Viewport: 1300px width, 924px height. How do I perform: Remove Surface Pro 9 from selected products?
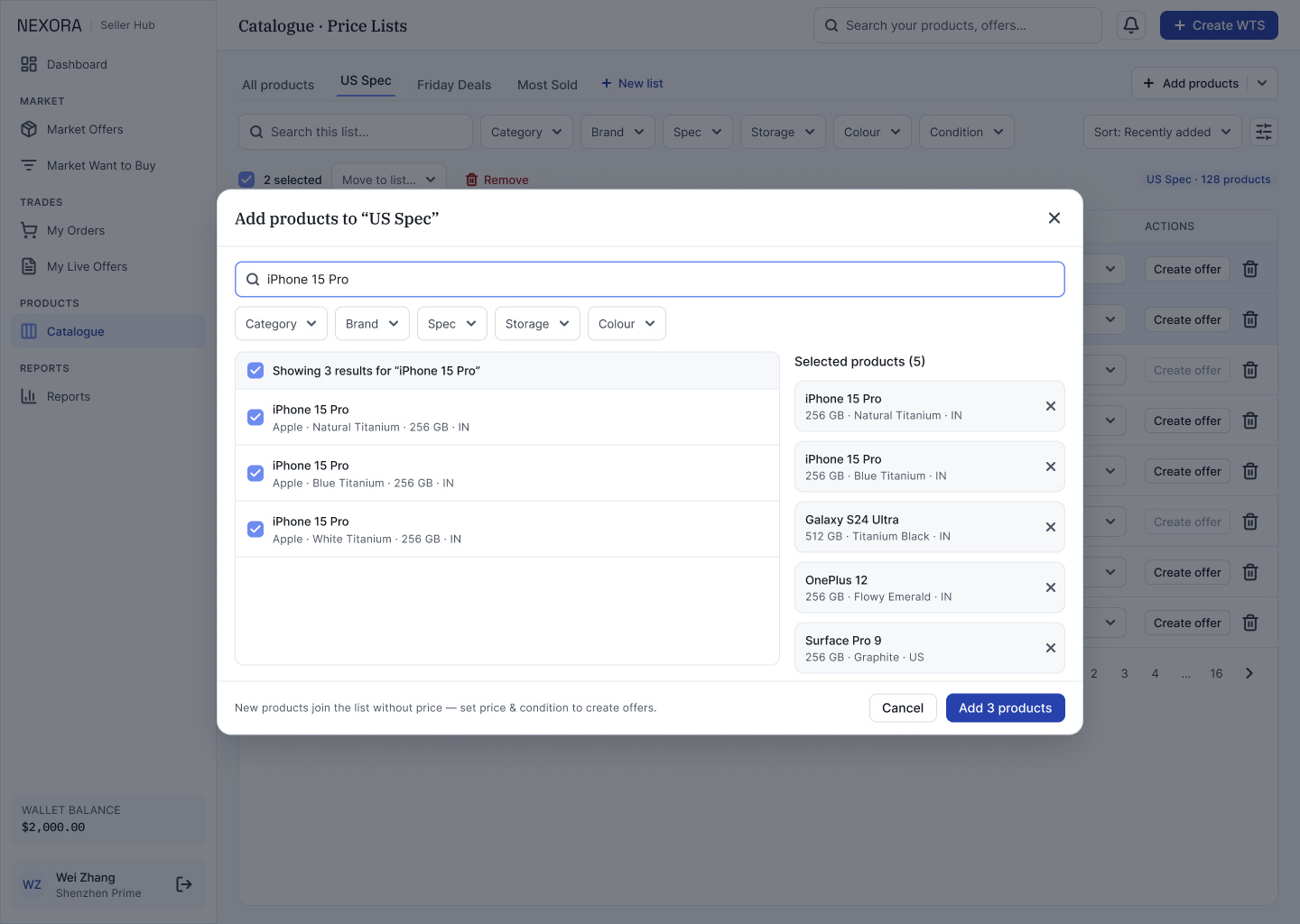(x=1051, y=648)
